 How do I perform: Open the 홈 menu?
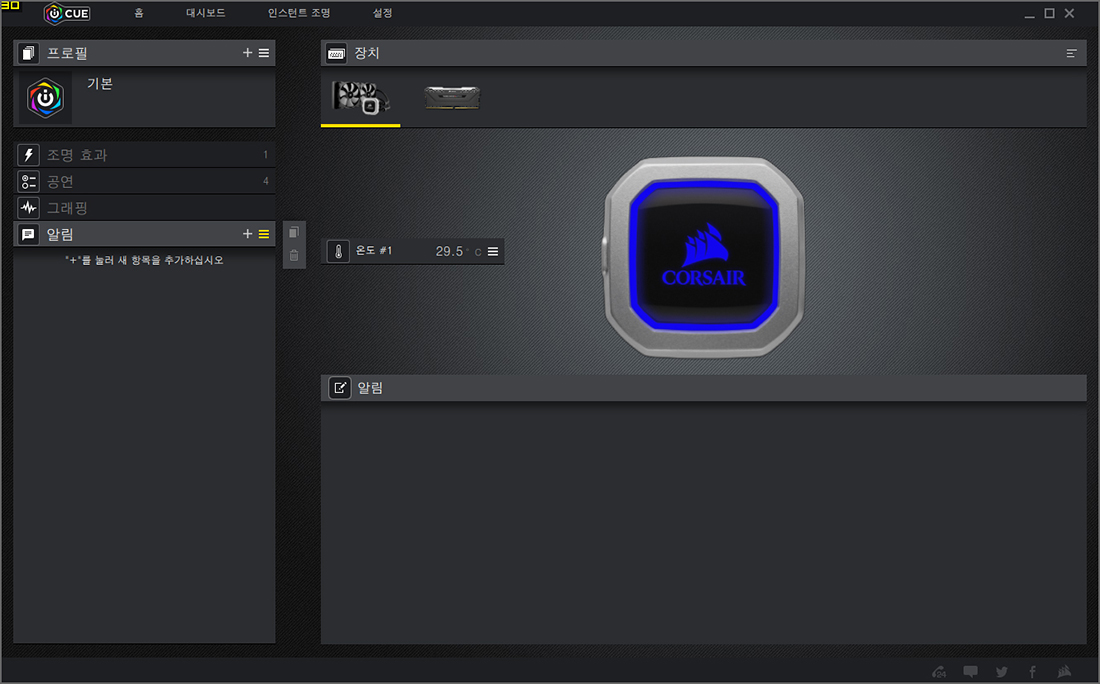tap(139, 13)
